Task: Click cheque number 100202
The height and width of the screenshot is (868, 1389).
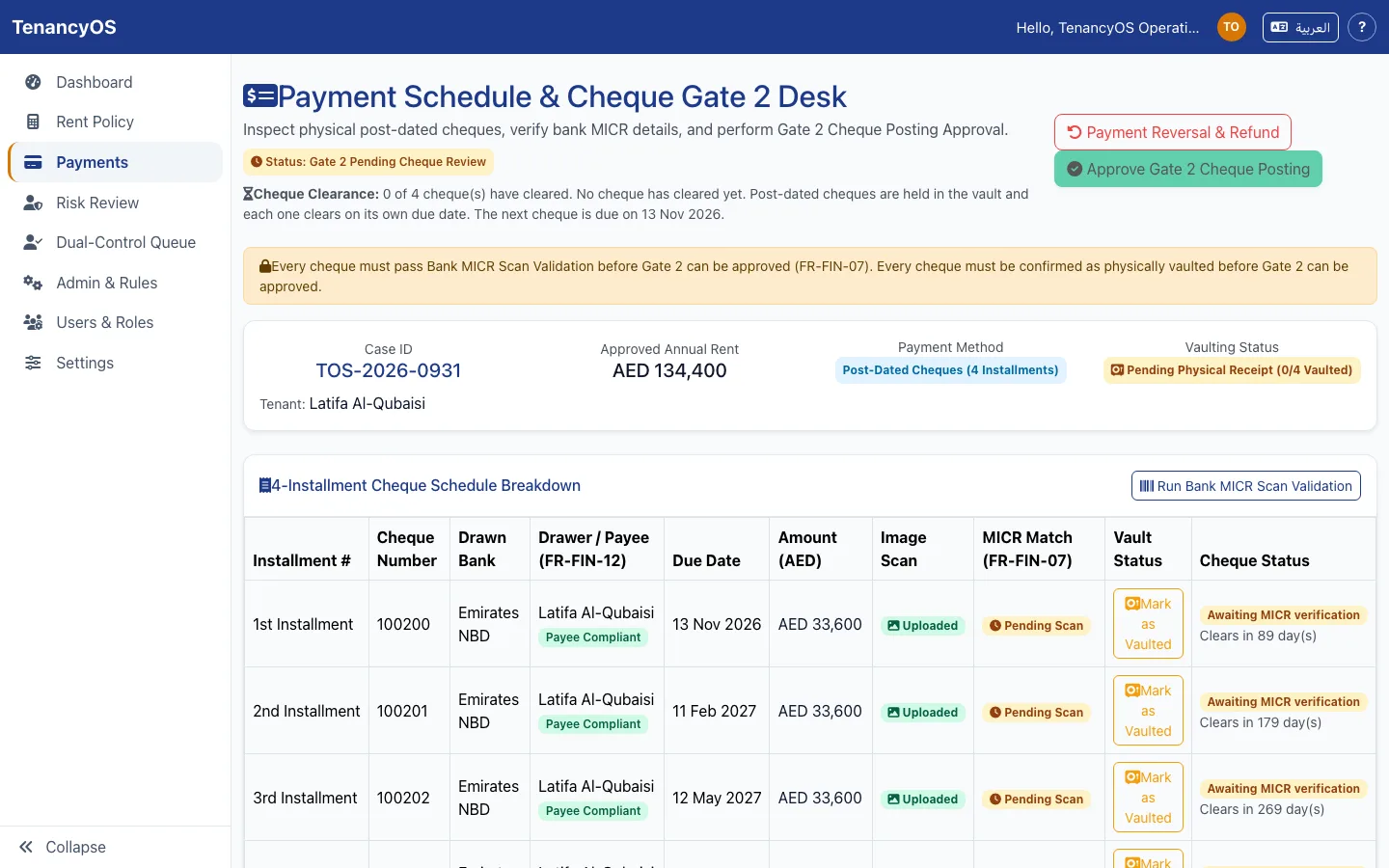Action: tap(403, 798)
